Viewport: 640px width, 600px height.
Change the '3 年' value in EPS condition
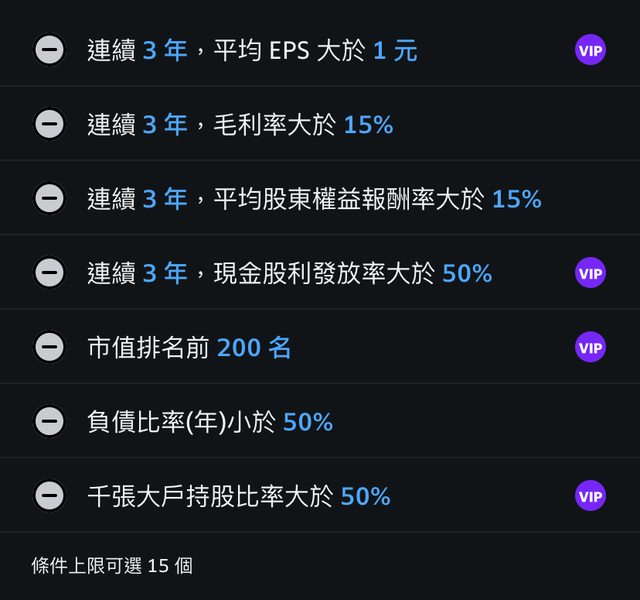[x=165, y=50]
